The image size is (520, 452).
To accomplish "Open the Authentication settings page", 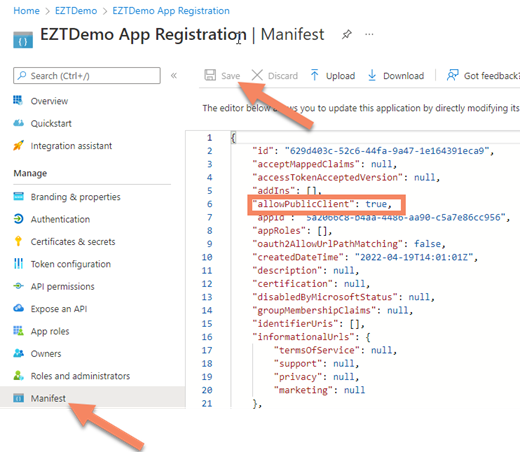I will pos(60,219).
